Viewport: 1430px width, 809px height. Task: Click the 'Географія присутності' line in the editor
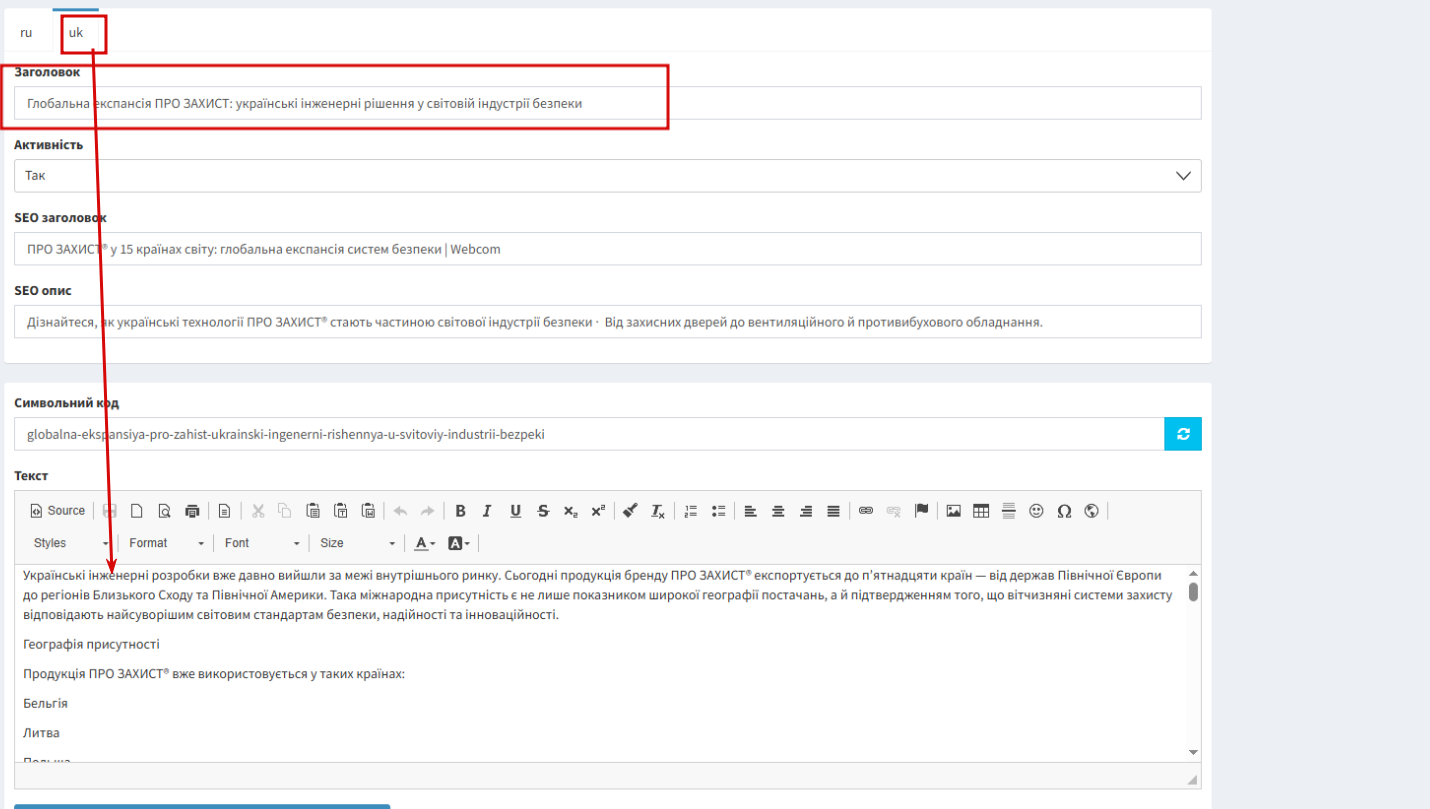tap(91, 644)
